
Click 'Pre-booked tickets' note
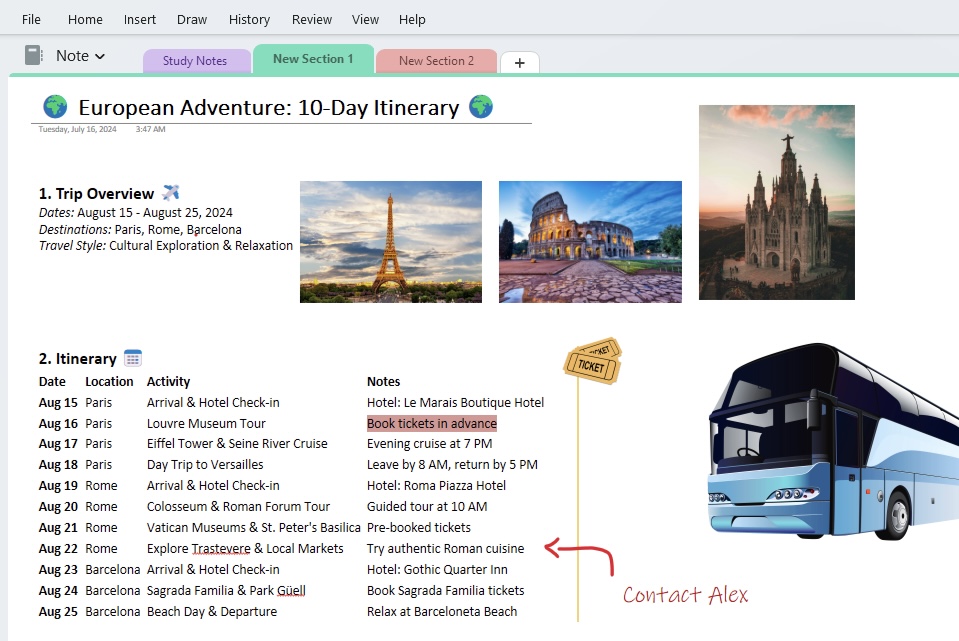pos(419,527)
